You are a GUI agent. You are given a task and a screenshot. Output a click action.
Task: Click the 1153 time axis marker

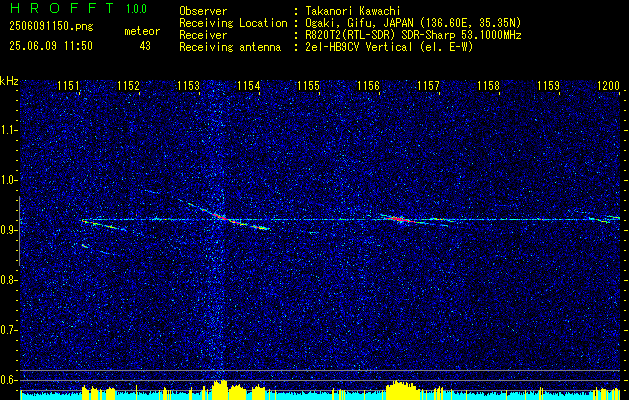click(189, 85)
